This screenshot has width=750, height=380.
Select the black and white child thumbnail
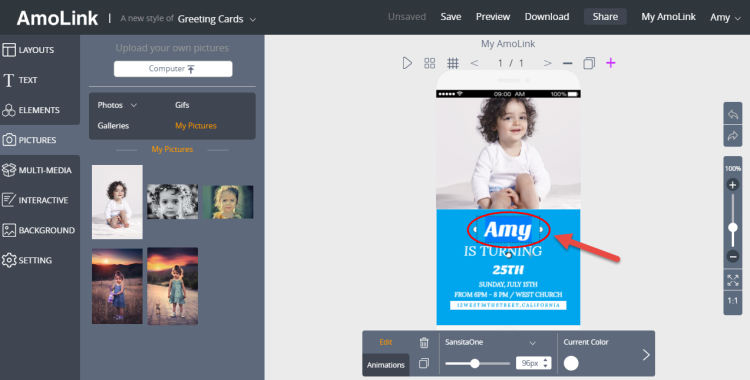(x=172, y=202)
